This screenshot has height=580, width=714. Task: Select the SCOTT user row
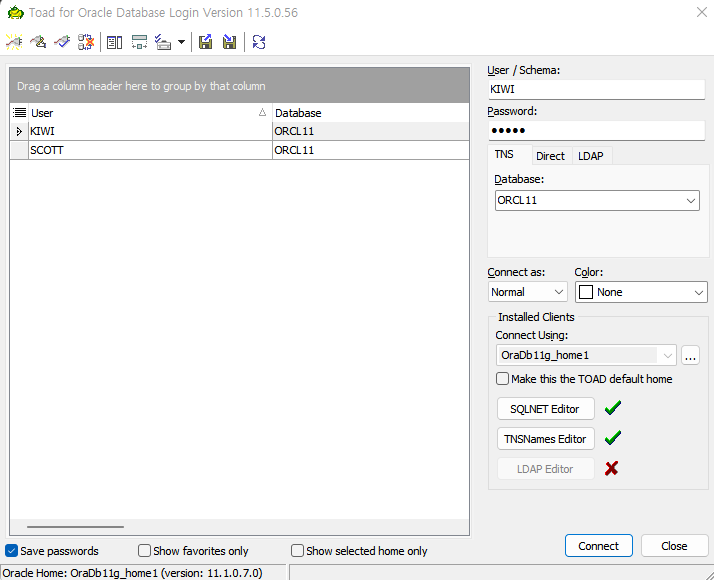pyautogui.click(x=240, y=150)
